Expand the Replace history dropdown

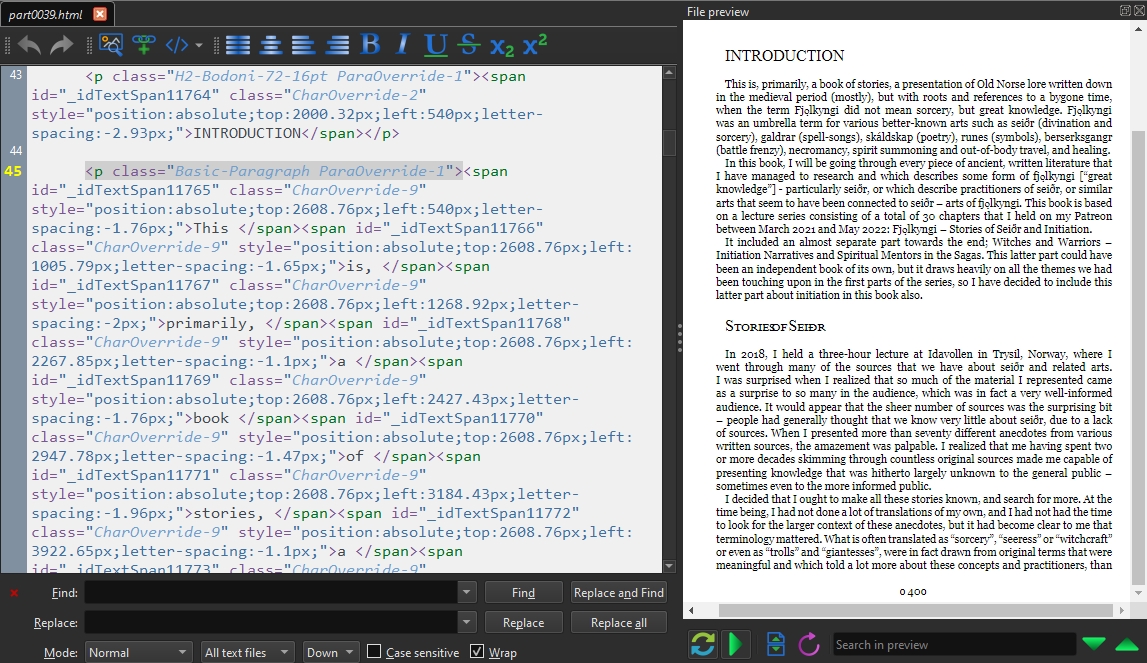467,623
